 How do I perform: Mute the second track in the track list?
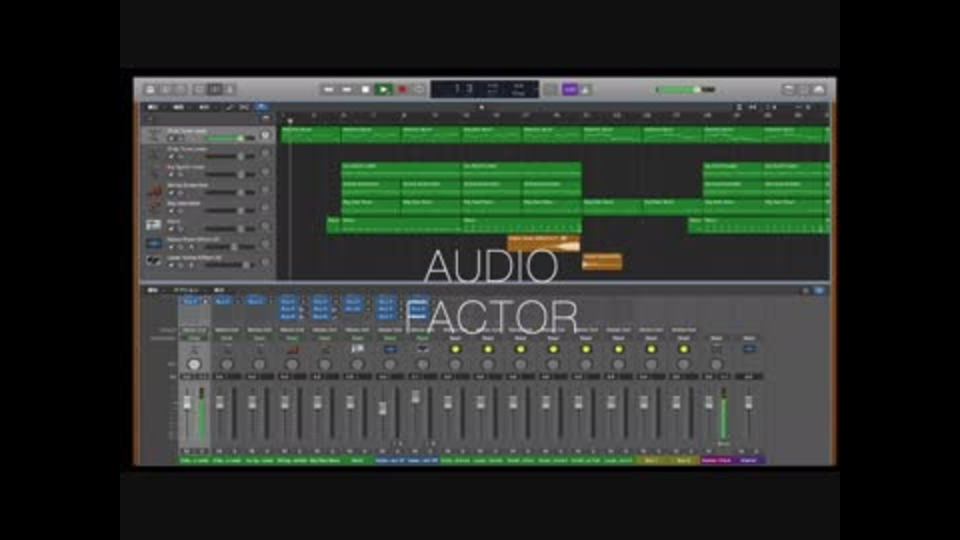point(171,157)
